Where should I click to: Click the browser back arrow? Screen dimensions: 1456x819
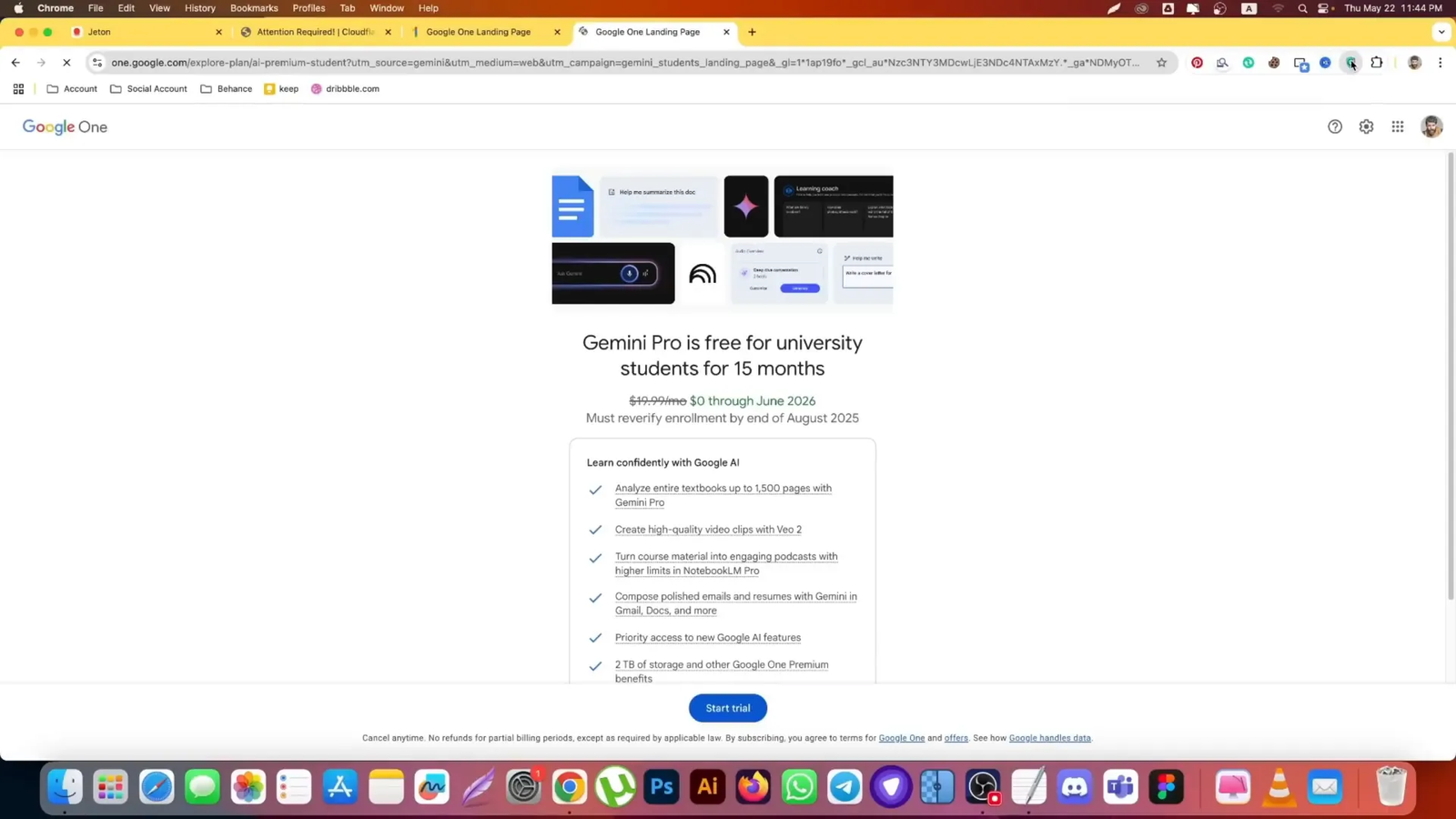pos(15,63)
